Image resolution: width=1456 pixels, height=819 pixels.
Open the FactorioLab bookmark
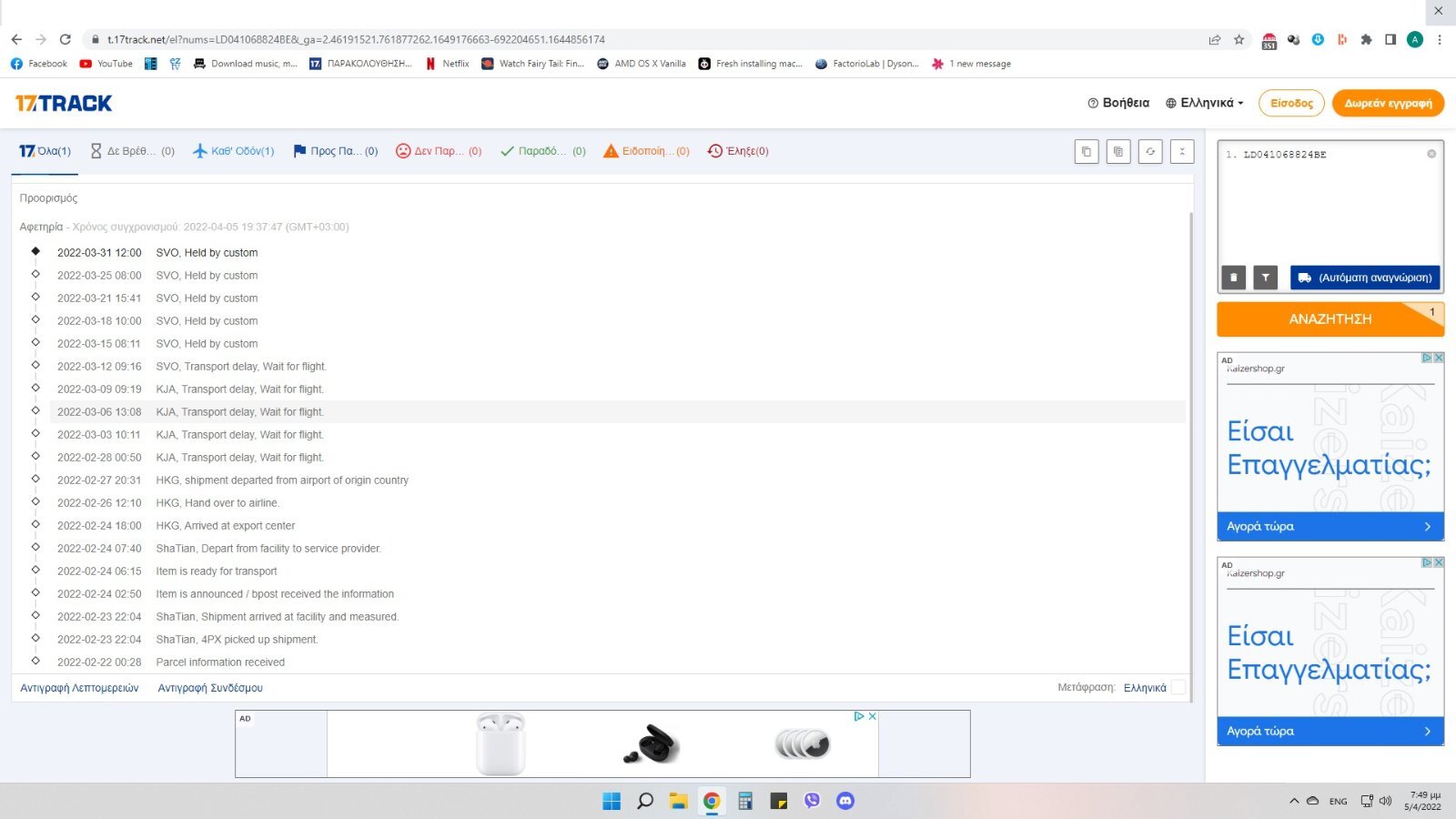(867, 64)
